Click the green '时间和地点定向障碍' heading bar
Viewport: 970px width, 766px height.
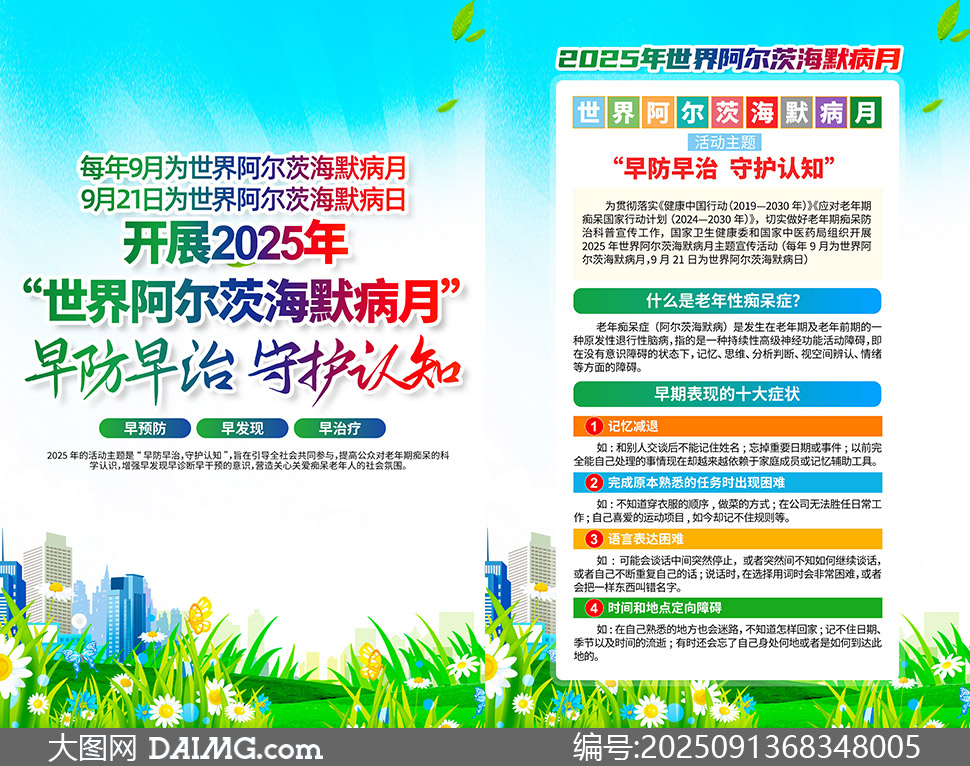(728, 608)
